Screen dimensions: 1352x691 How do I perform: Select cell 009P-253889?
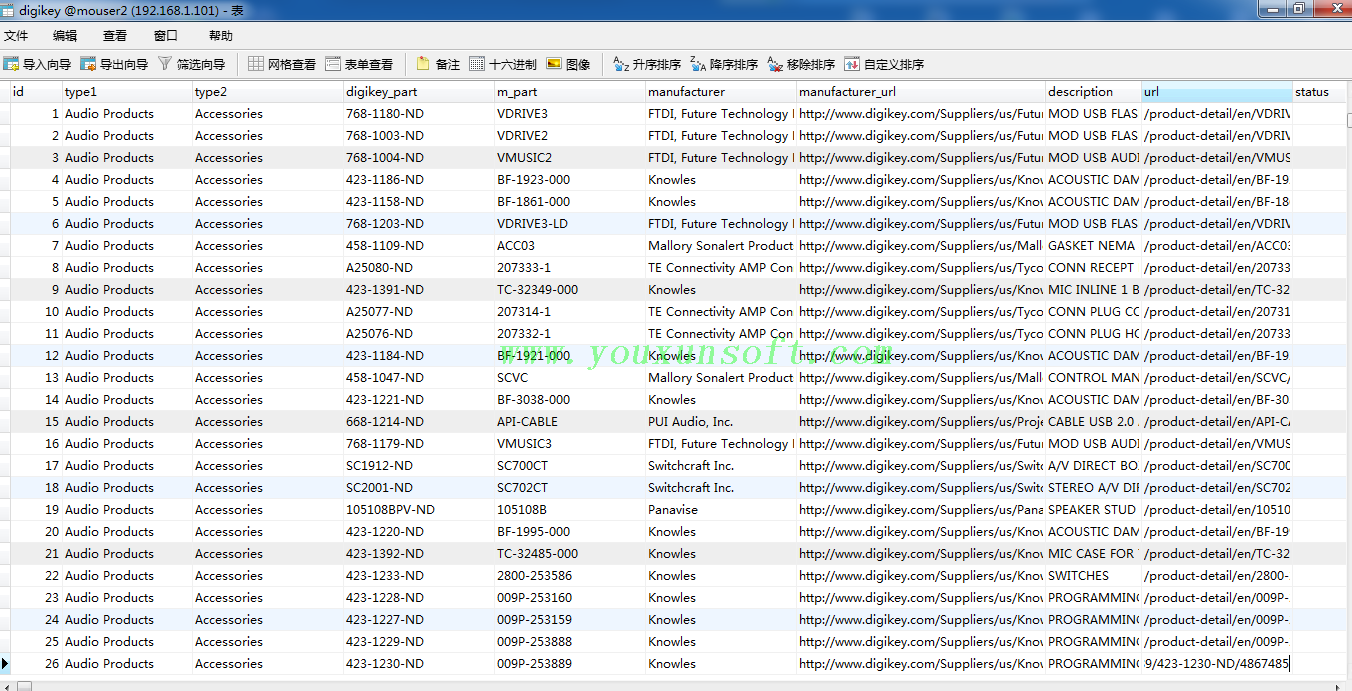570,663
